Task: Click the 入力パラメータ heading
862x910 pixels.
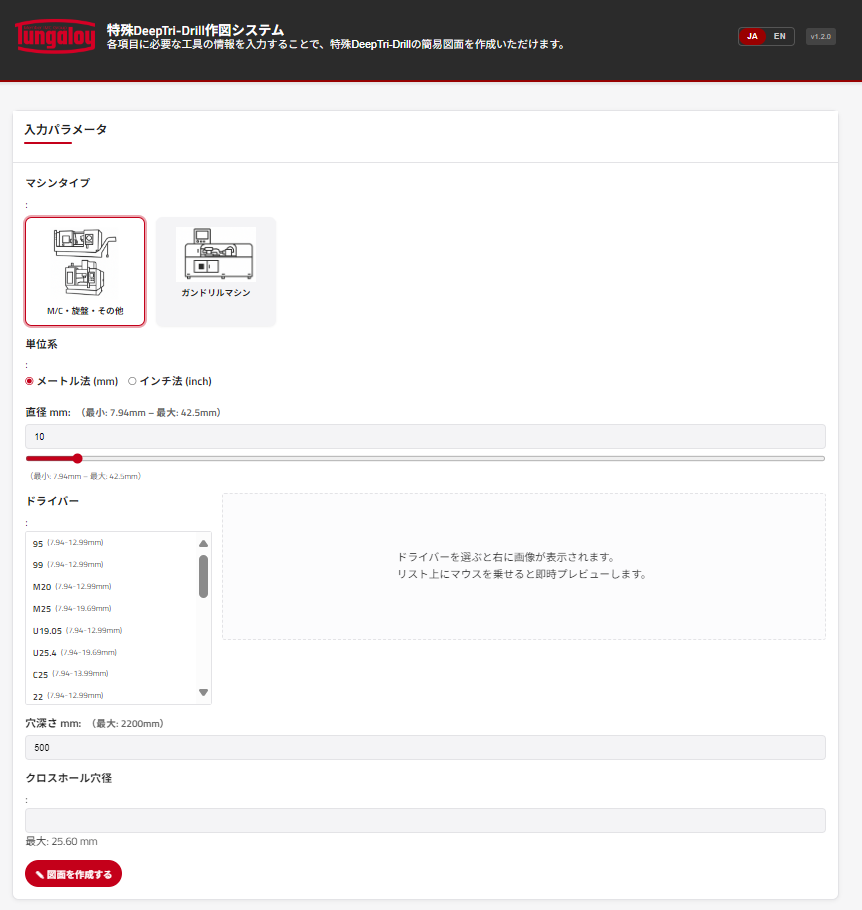Action: pyautogui.click(x=66, y=129)
